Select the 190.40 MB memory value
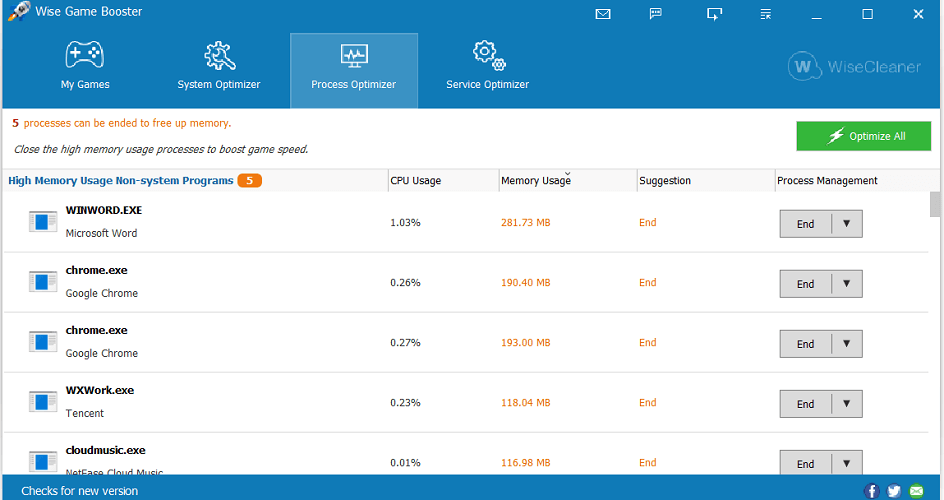The height and width of the screenshot is (500, 944). point(526,283)
